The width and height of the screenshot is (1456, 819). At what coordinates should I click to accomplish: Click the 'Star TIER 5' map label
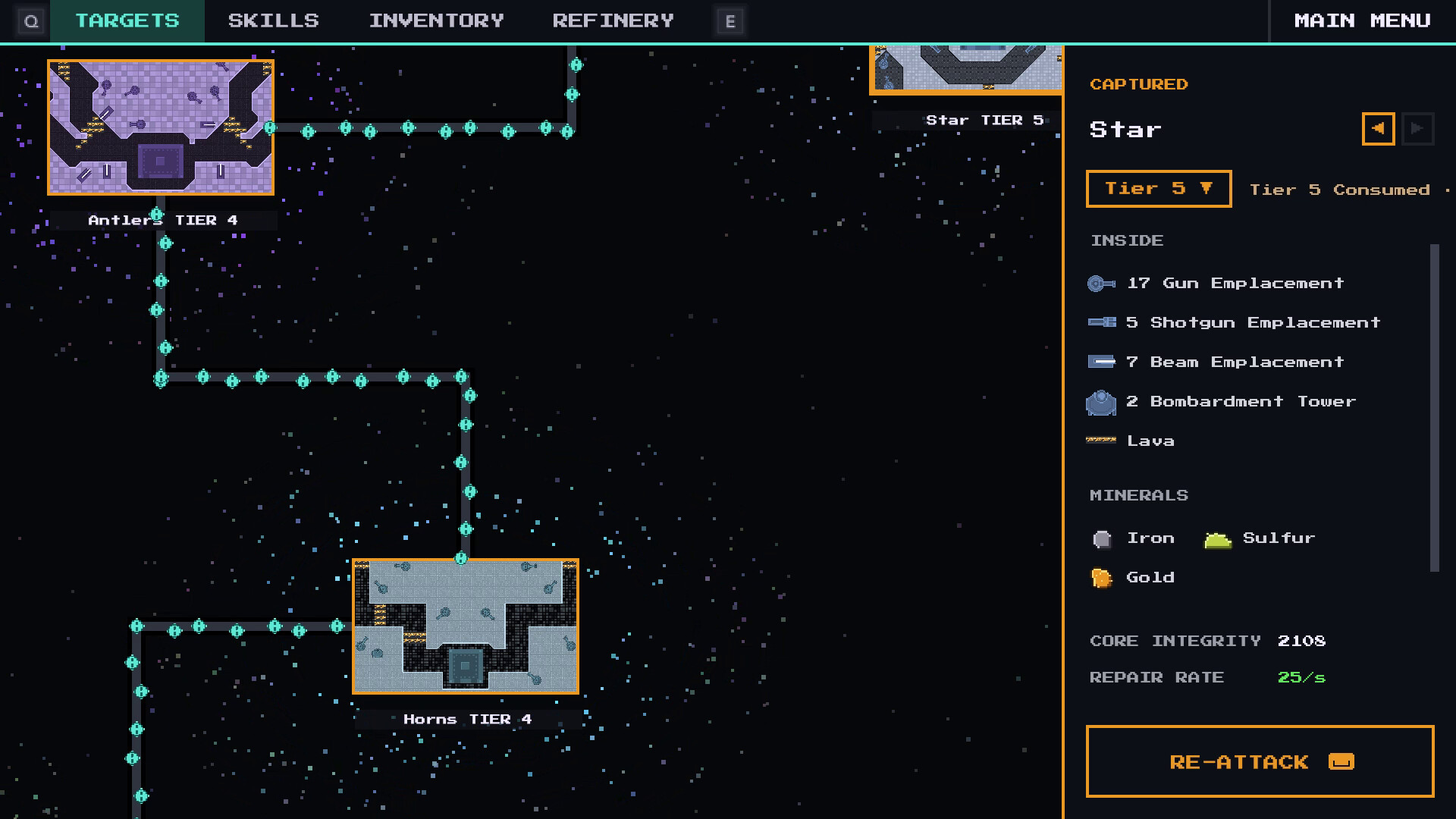pyautogui.click(x=984, y=120)
